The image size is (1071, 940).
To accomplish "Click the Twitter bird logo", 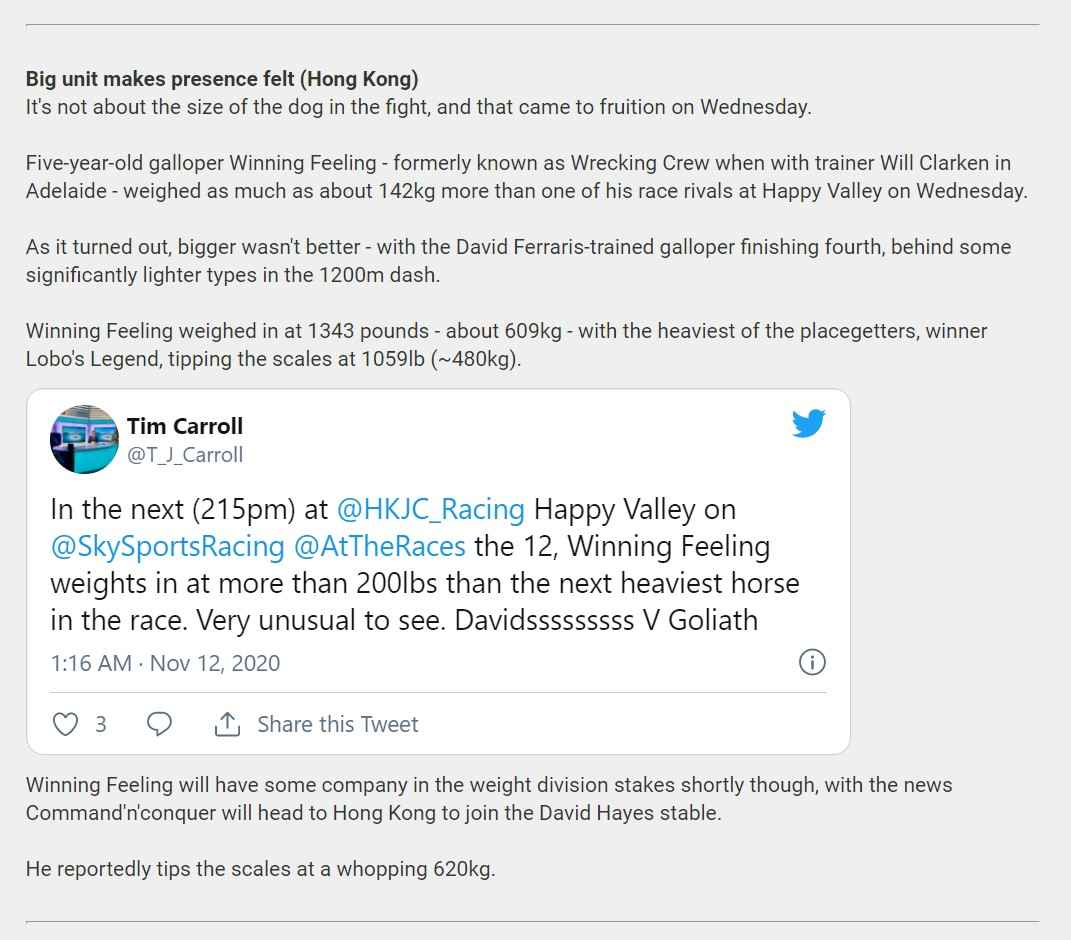I will click(809, 424).
